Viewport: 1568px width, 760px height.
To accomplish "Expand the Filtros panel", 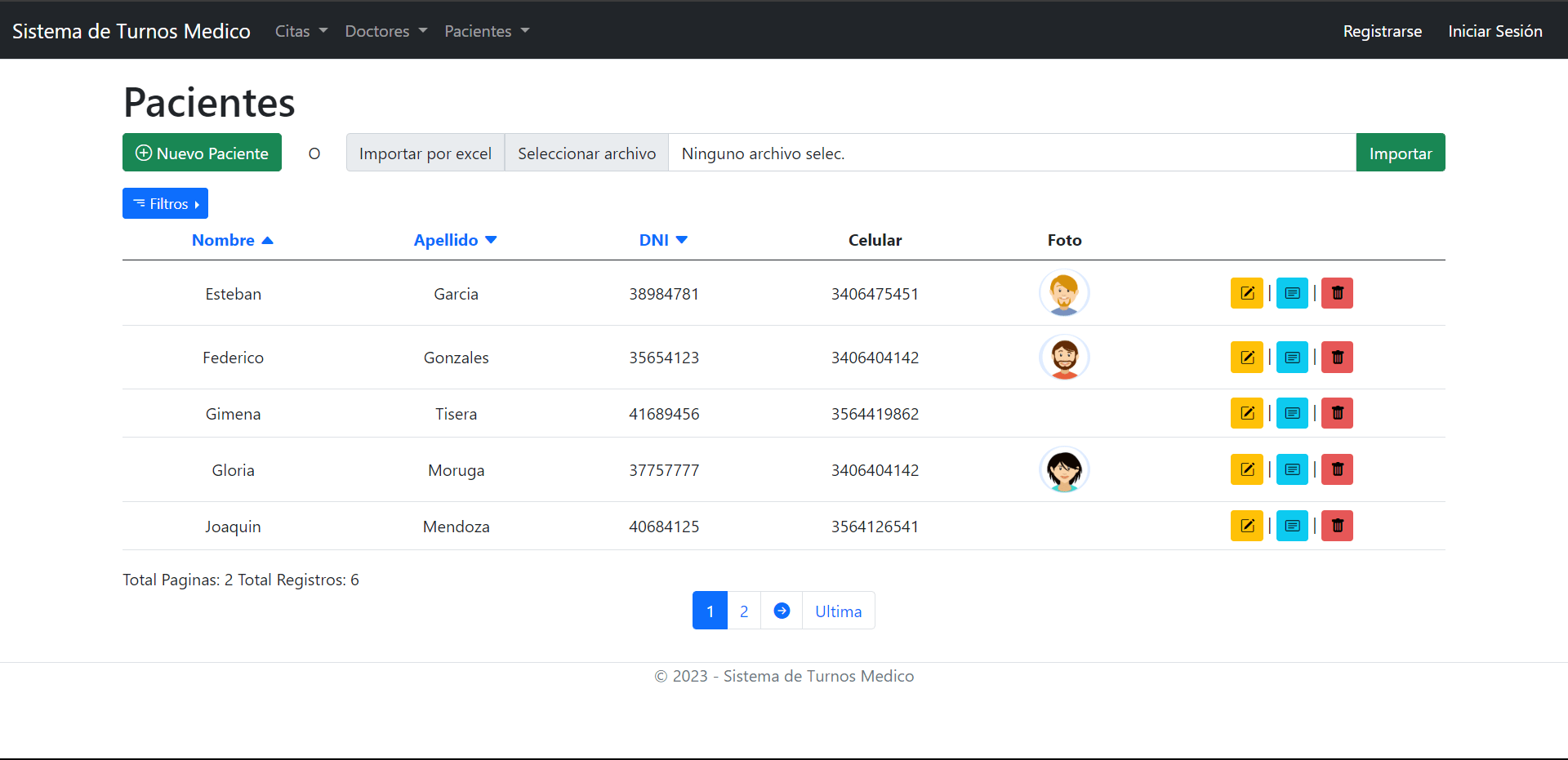I will click(166, 204).
